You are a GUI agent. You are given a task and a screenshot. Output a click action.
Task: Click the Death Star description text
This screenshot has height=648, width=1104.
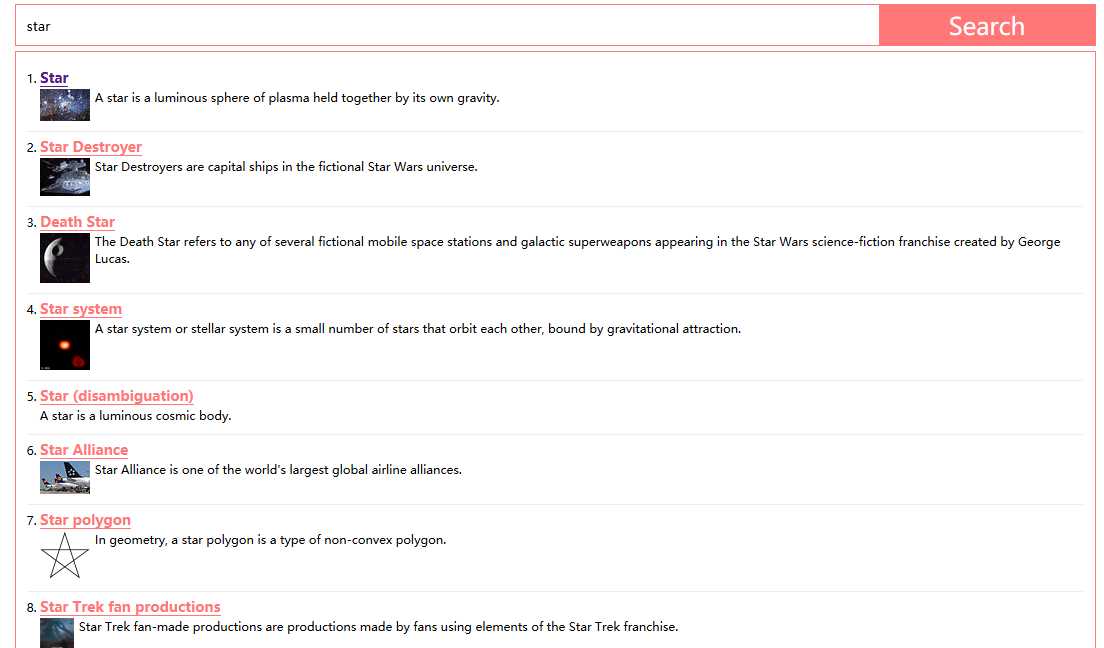pos(577,250)
